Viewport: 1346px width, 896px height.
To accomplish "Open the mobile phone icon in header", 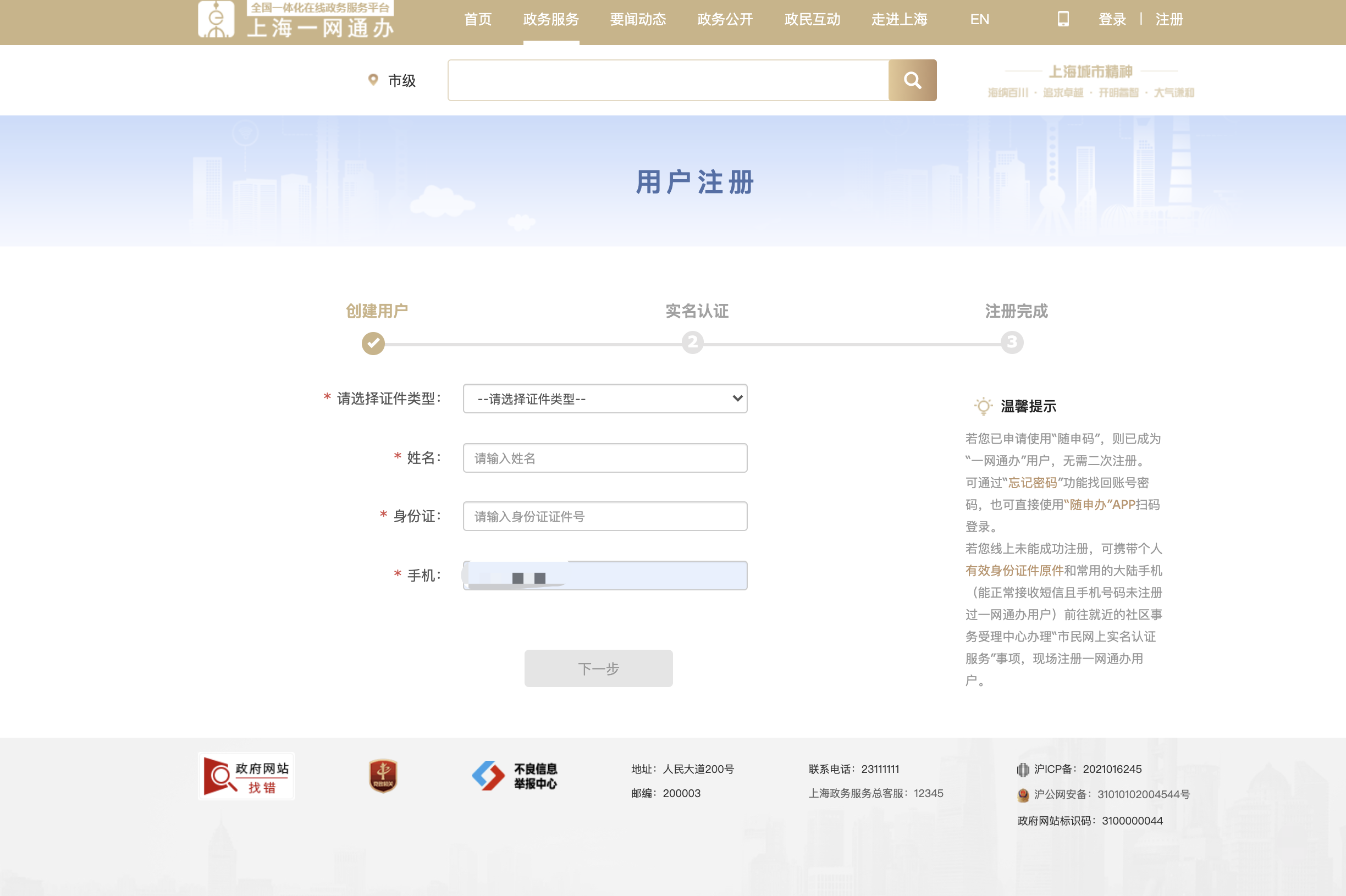I will (1063, 19).
